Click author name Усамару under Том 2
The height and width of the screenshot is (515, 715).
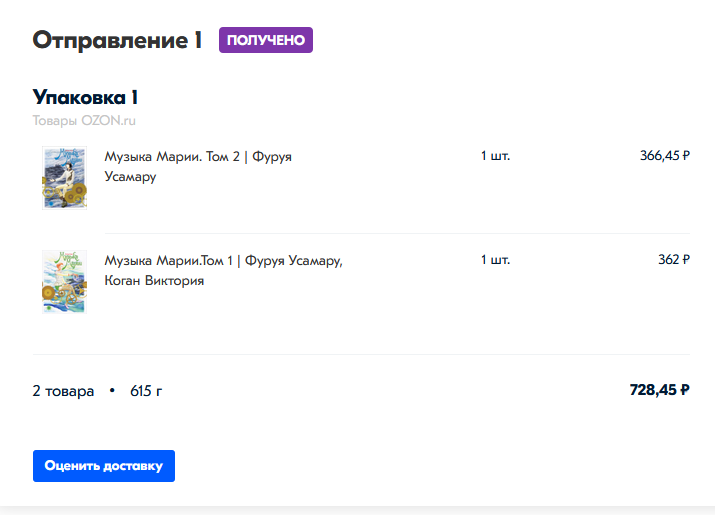coord(130,177)
